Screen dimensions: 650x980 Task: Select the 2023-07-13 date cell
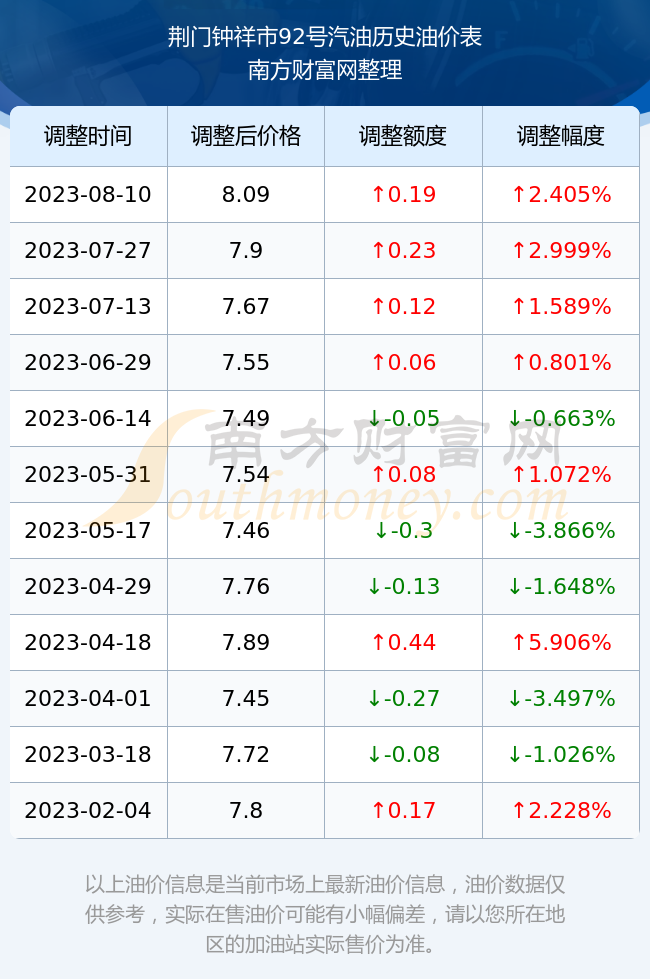[88, 306]
